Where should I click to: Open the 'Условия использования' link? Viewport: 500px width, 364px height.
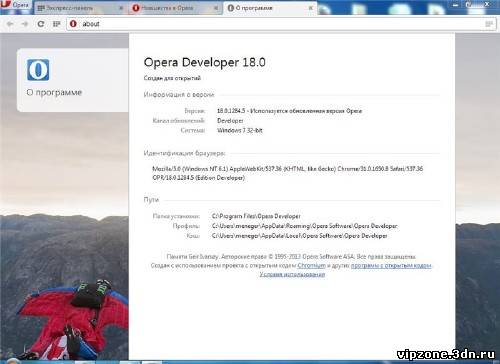[x=292, y=274]
